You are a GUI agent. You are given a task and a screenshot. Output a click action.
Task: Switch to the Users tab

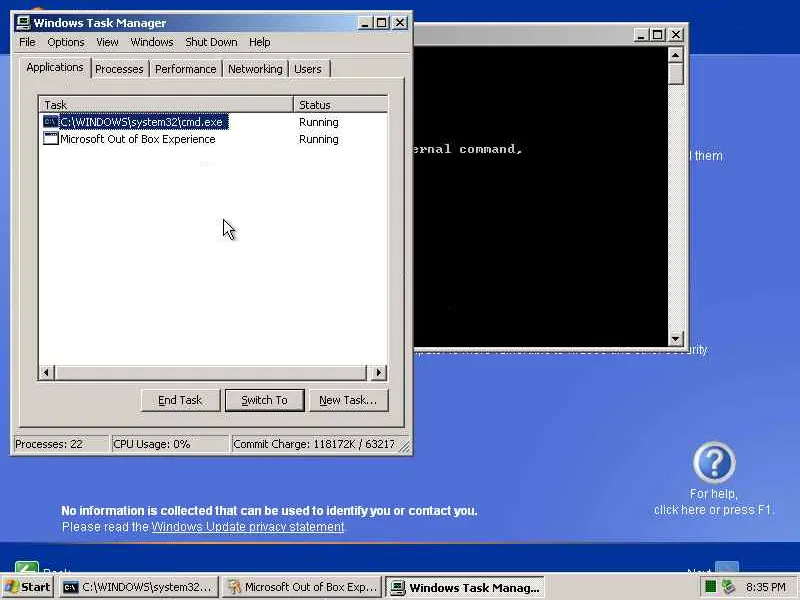click(x=308, y=69)
